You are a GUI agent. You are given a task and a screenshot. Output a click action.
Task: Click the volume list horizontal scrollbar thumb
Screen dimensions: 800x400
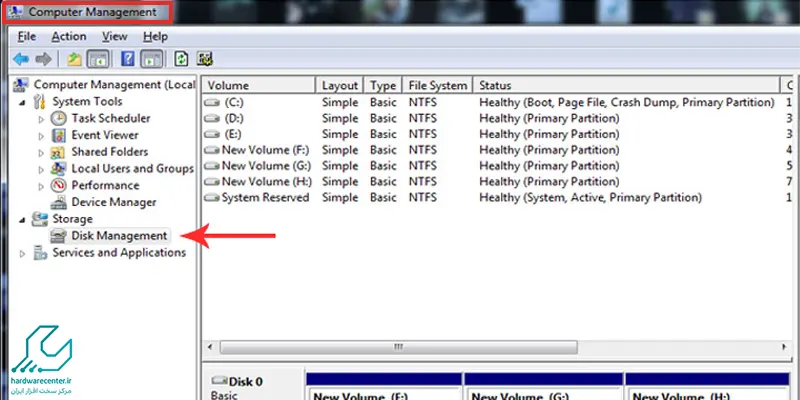[398, 347]
